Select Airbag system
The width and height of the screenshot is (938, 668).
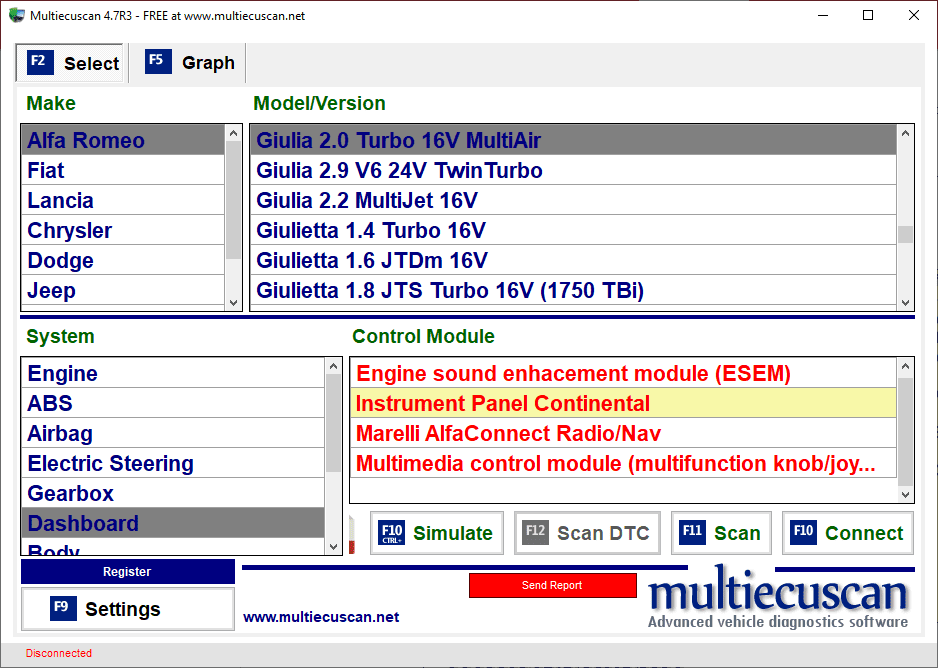pos(173,432)
